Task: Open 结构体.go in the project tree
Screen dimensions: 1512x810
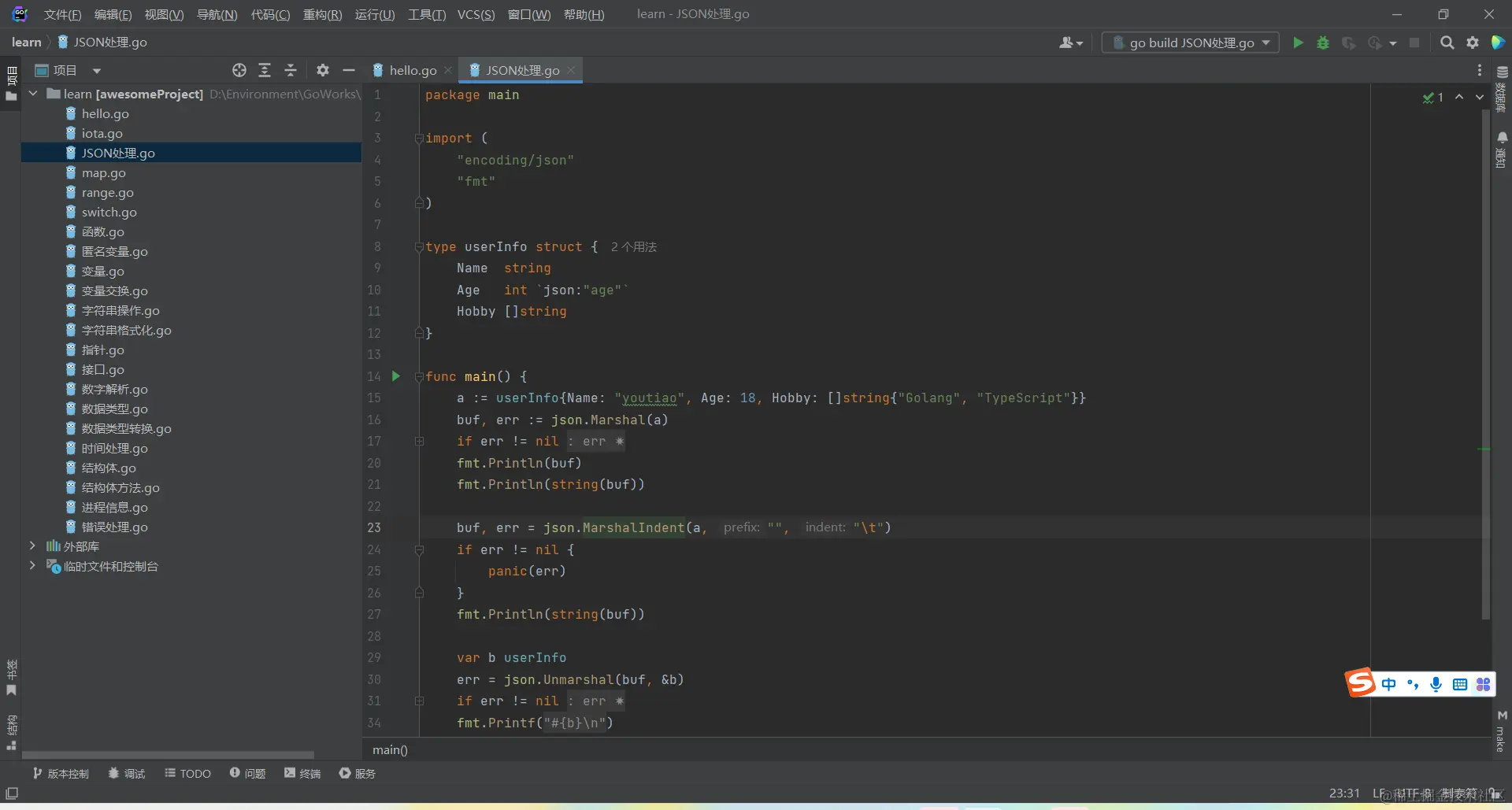Action: [109, 468]
